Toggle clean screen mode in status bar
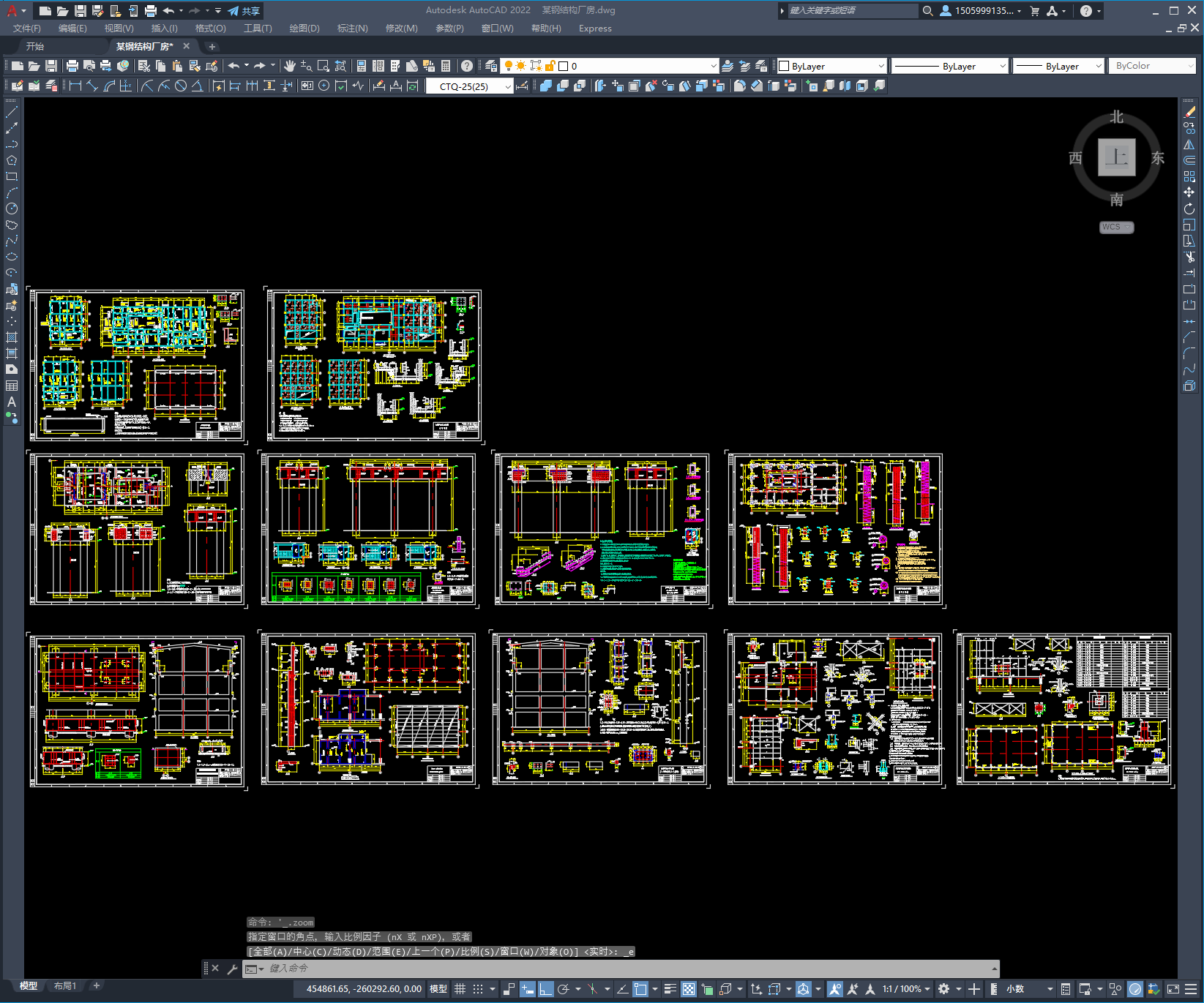The height and width of the screenshot is (1003, 1204). (x=1173, y=989)
